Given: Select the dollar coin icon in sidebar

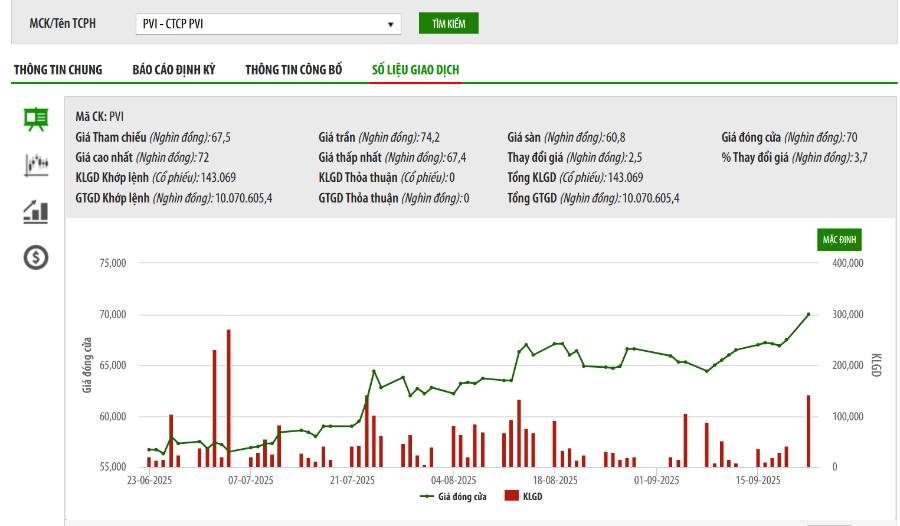Looking at the screenshot, I should point(36,258).
